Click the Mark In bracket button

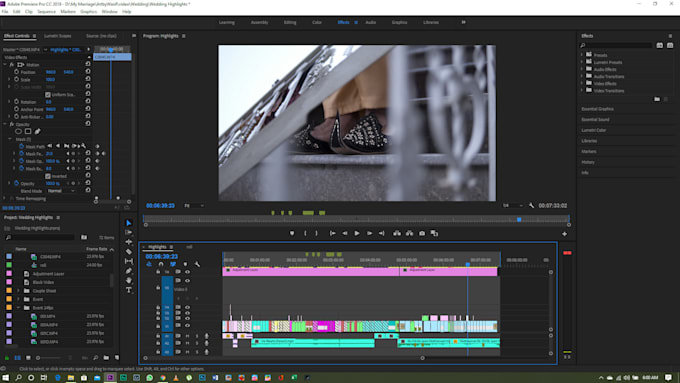click(x=305, y=233)
